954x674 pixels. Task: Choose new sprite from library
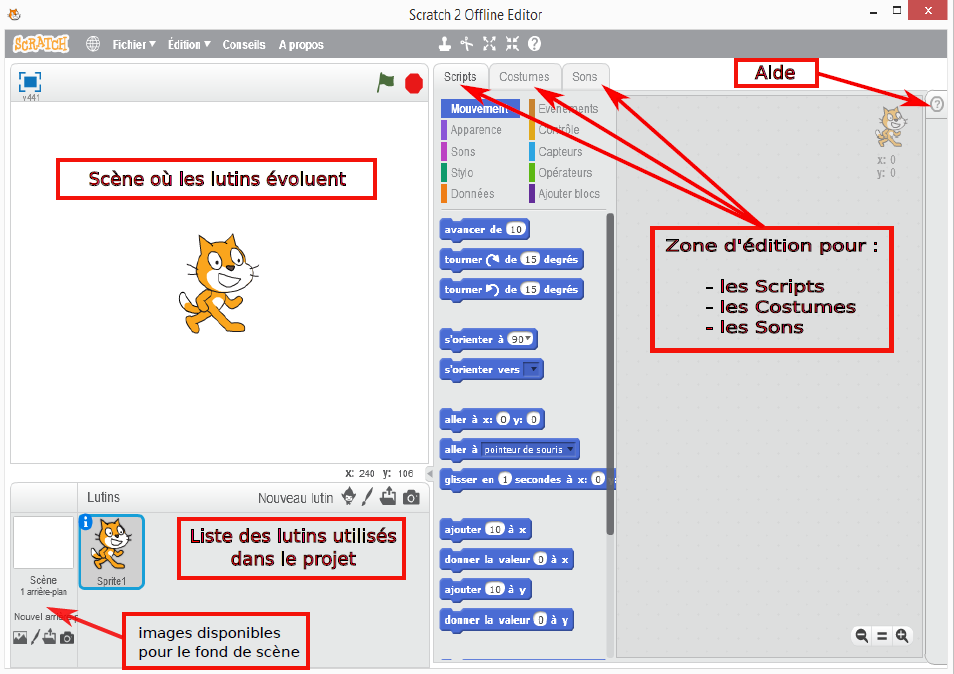(x=349, y=496)
